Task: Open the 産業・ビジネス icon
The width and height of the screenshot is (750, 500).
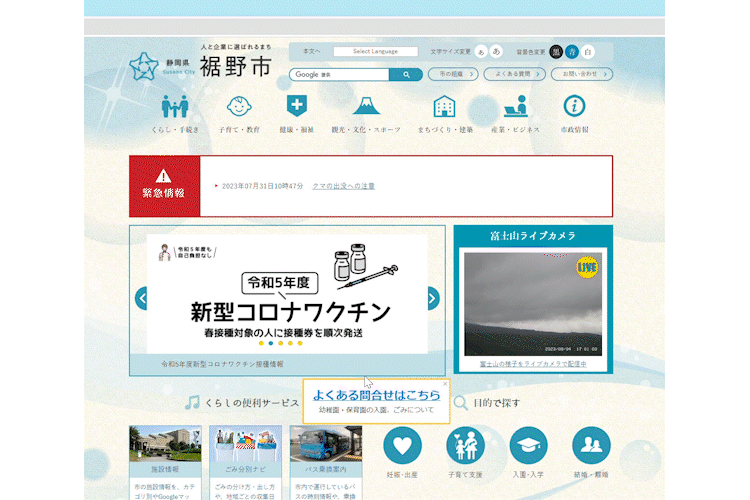Action: point(515,107)
